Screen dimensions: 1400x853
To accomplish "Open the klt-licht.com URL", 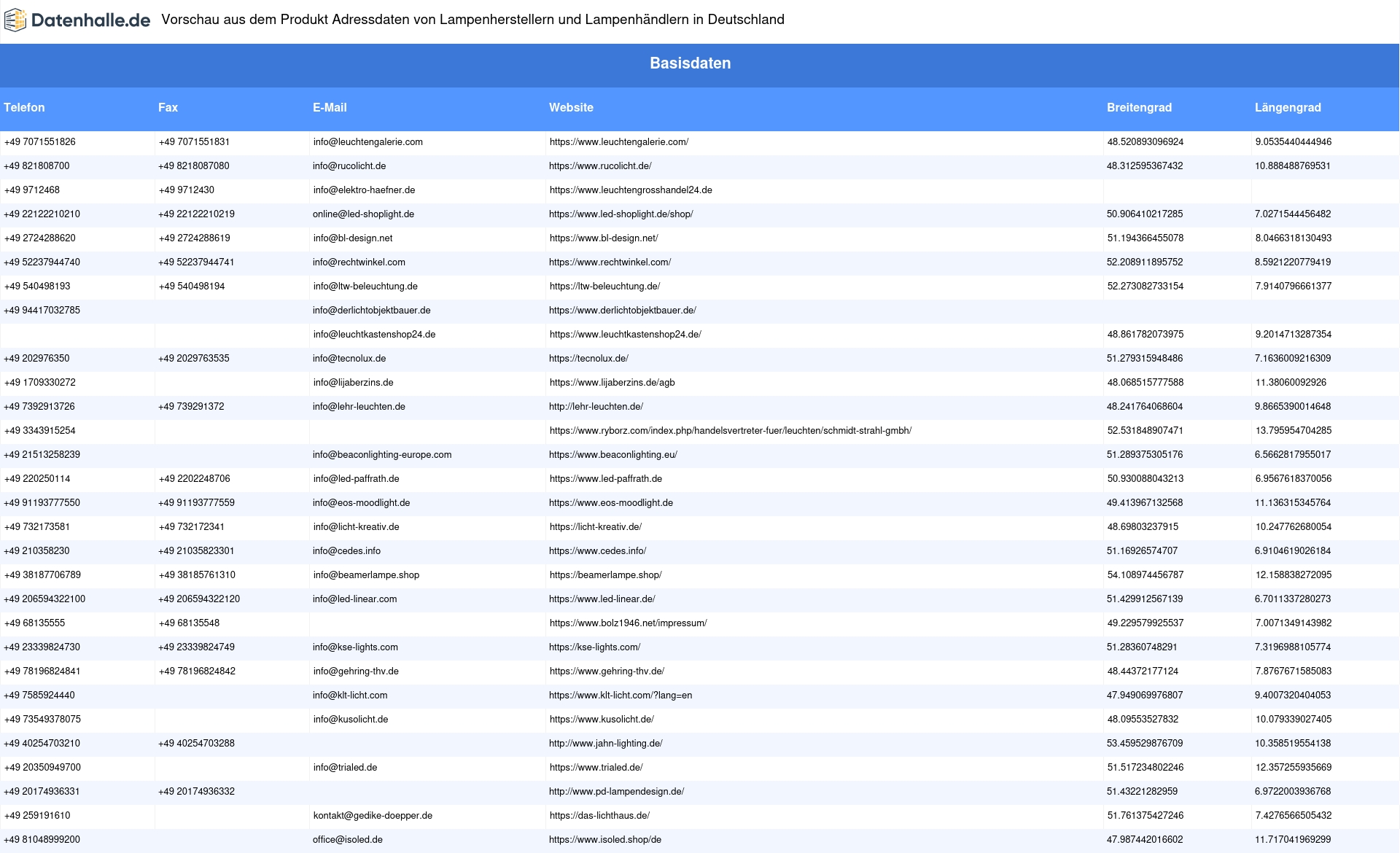I will tap(621, 696).
